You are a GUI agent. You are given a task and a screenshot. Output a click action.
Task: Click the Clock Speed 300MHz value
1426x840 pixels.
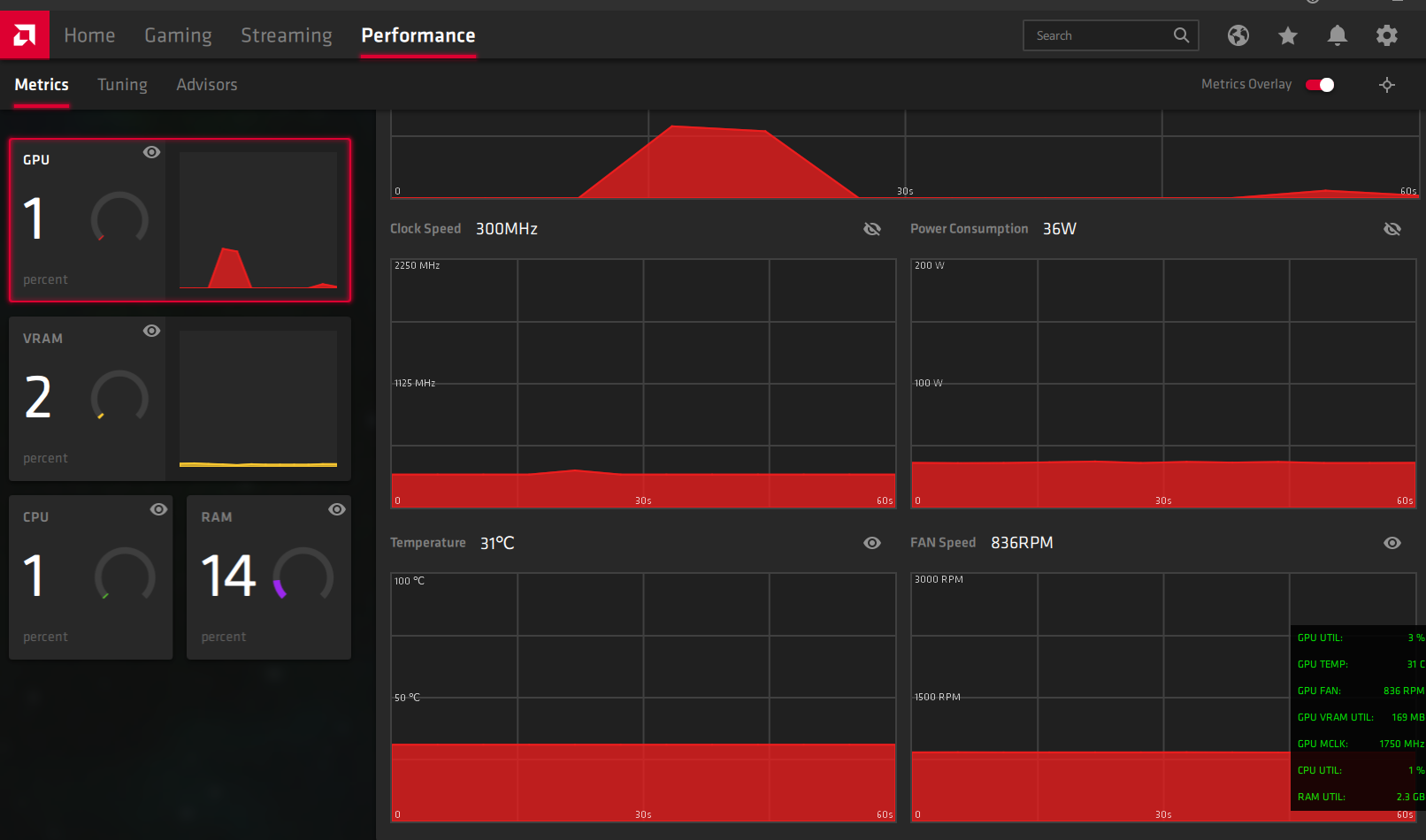pos(507,229)
